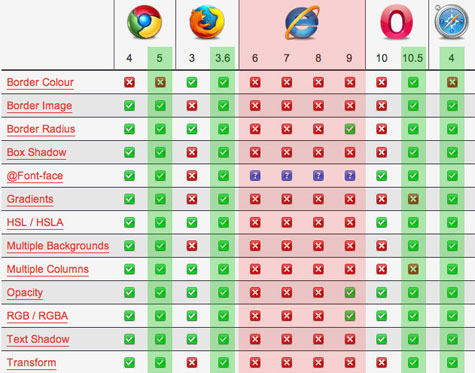The height and width of the screenshot is (373, 475).
Task: Click the Opera browser logo
Action: click(397, 22)
